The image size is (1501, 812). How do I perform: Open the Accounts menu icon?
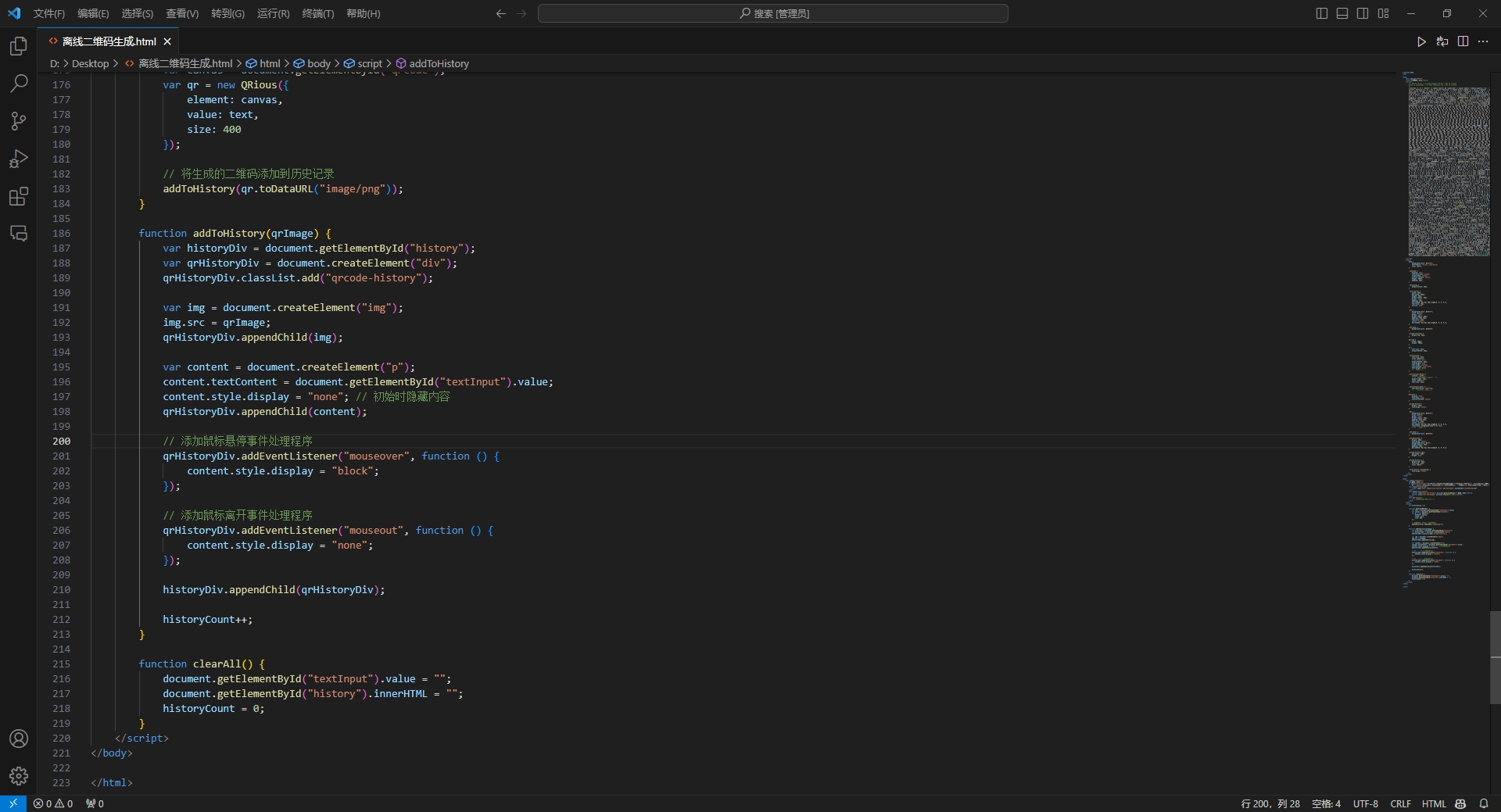[19, 739]
